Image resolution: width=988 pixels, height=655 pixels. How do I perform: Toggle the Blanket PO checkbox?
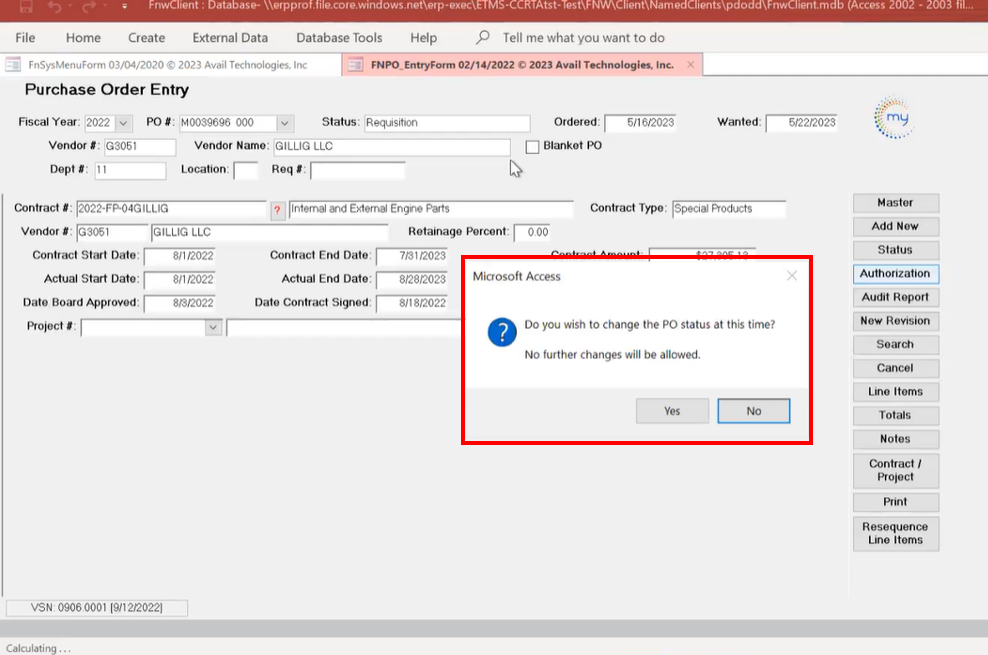[533, 146]
